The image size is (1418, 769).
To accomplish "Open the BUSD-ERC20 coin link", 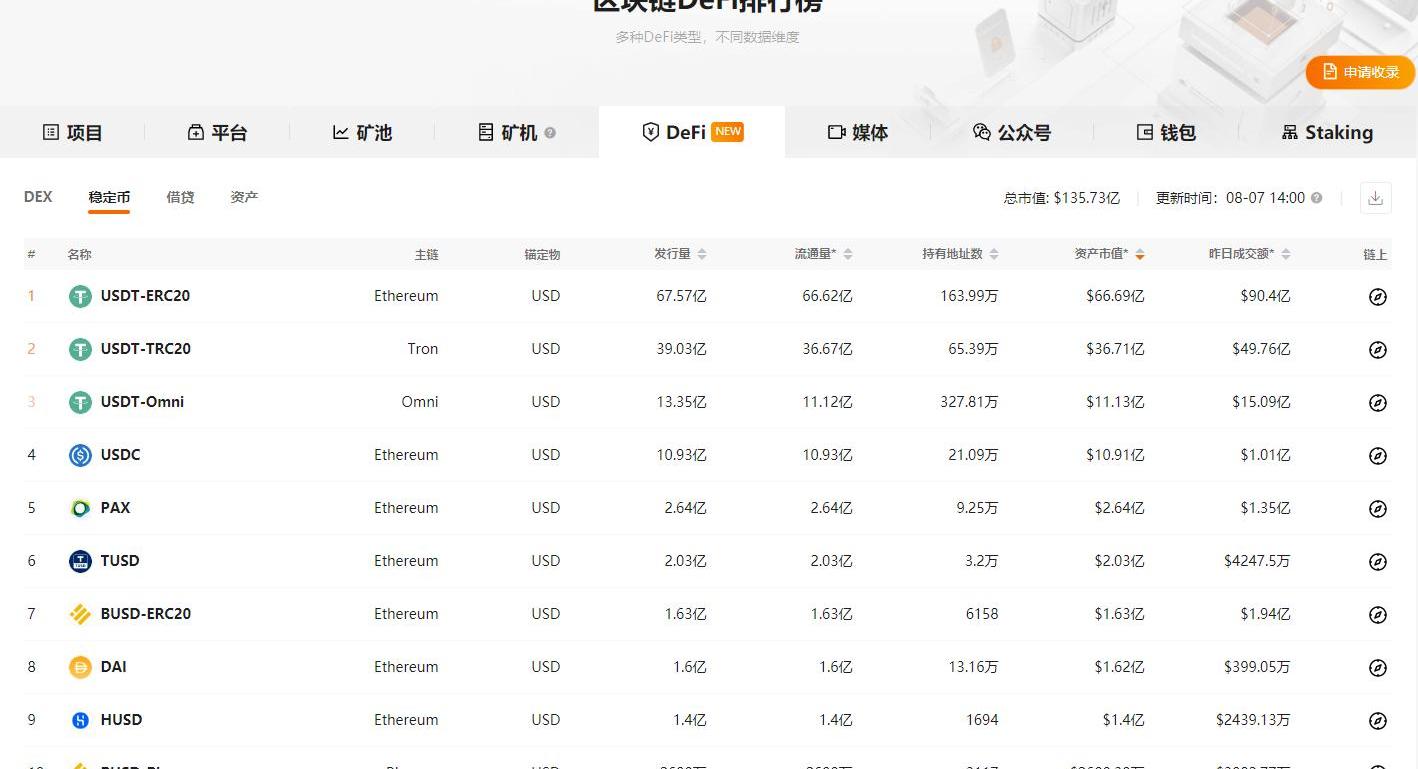I will click(145, 614).
